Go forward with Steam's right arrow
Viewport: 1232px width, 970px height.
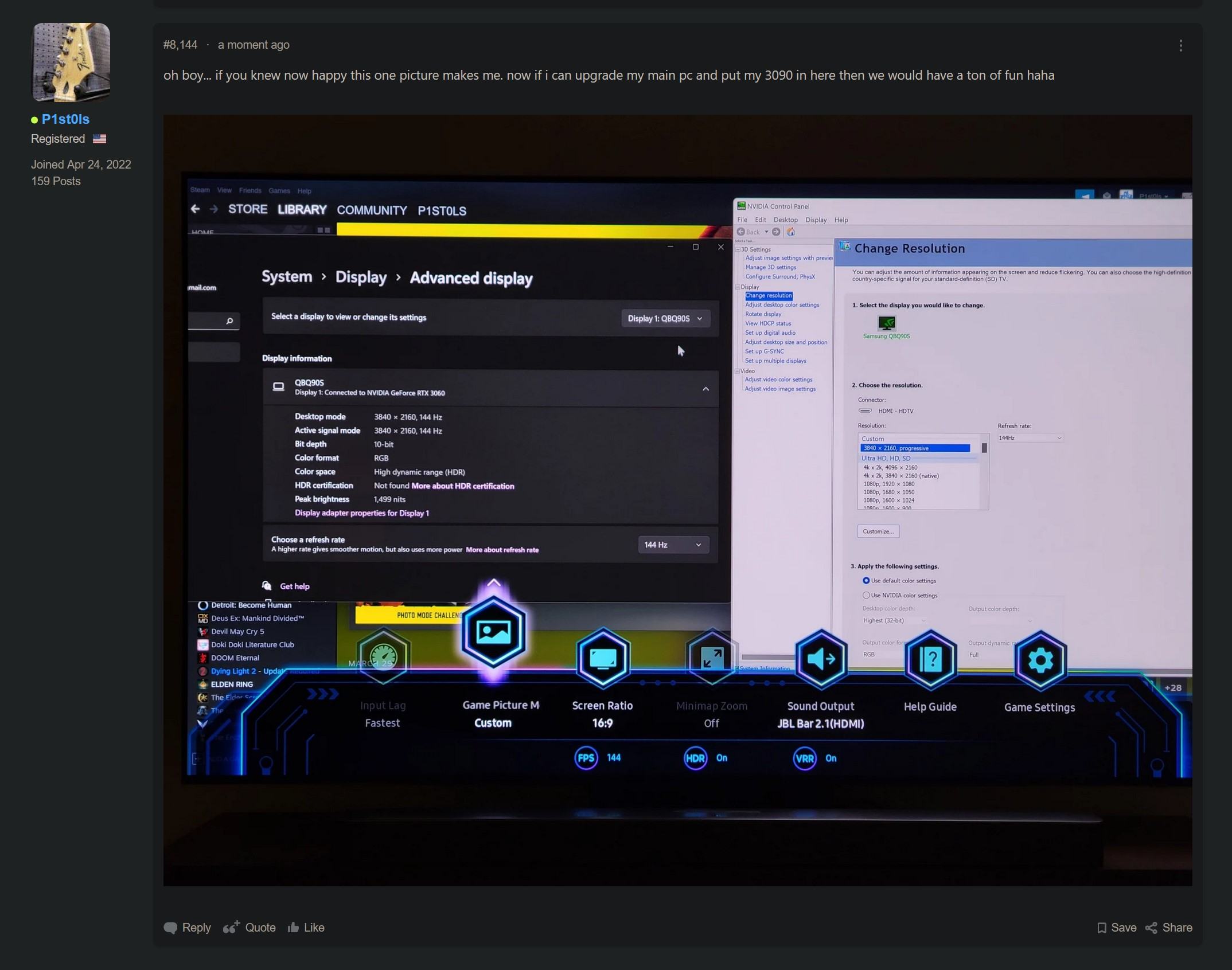coord(213,209)
